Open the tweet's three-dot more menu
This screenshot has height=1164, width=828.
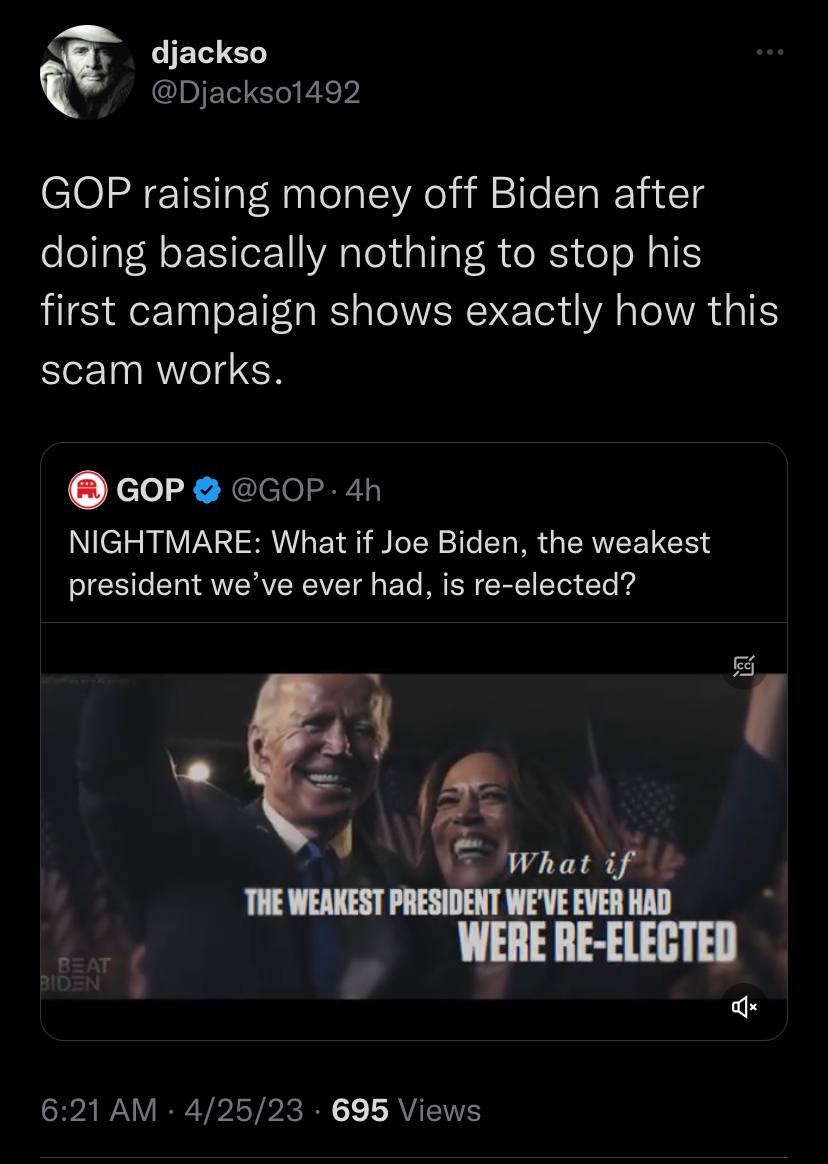[x=769, y=51]
